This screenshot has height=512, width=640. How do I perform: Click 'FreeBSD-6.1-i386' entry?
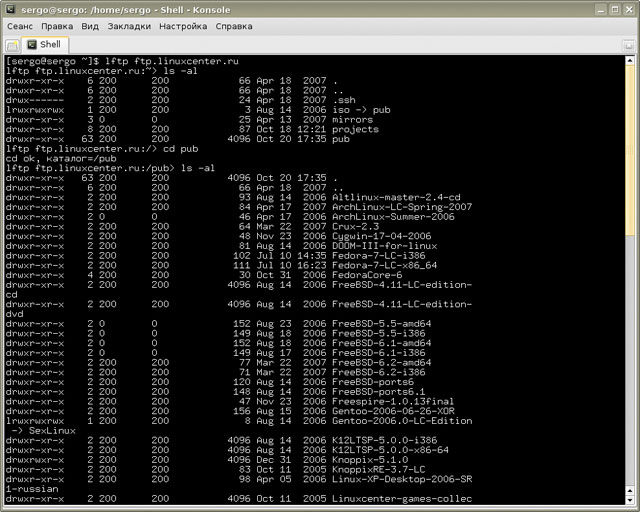pos(379,353)
